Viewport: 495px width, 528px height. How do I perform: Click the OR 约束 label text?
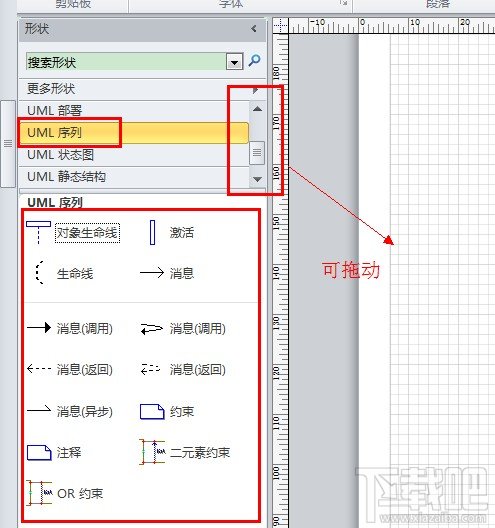[x=80, y=493]
